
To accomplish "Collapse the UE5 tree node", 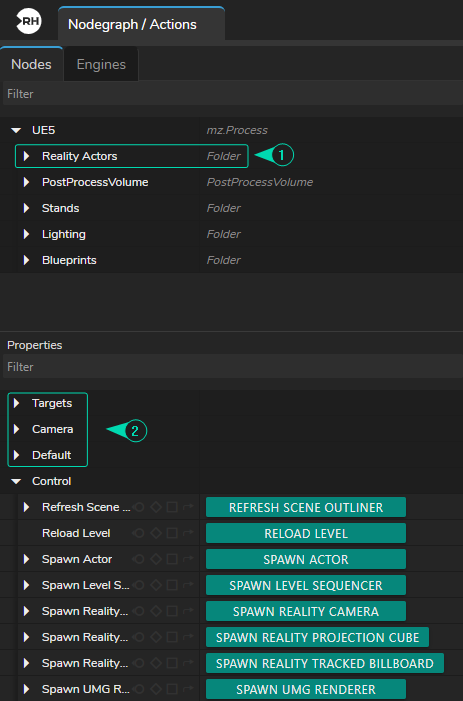I will (x=17, y=131).
